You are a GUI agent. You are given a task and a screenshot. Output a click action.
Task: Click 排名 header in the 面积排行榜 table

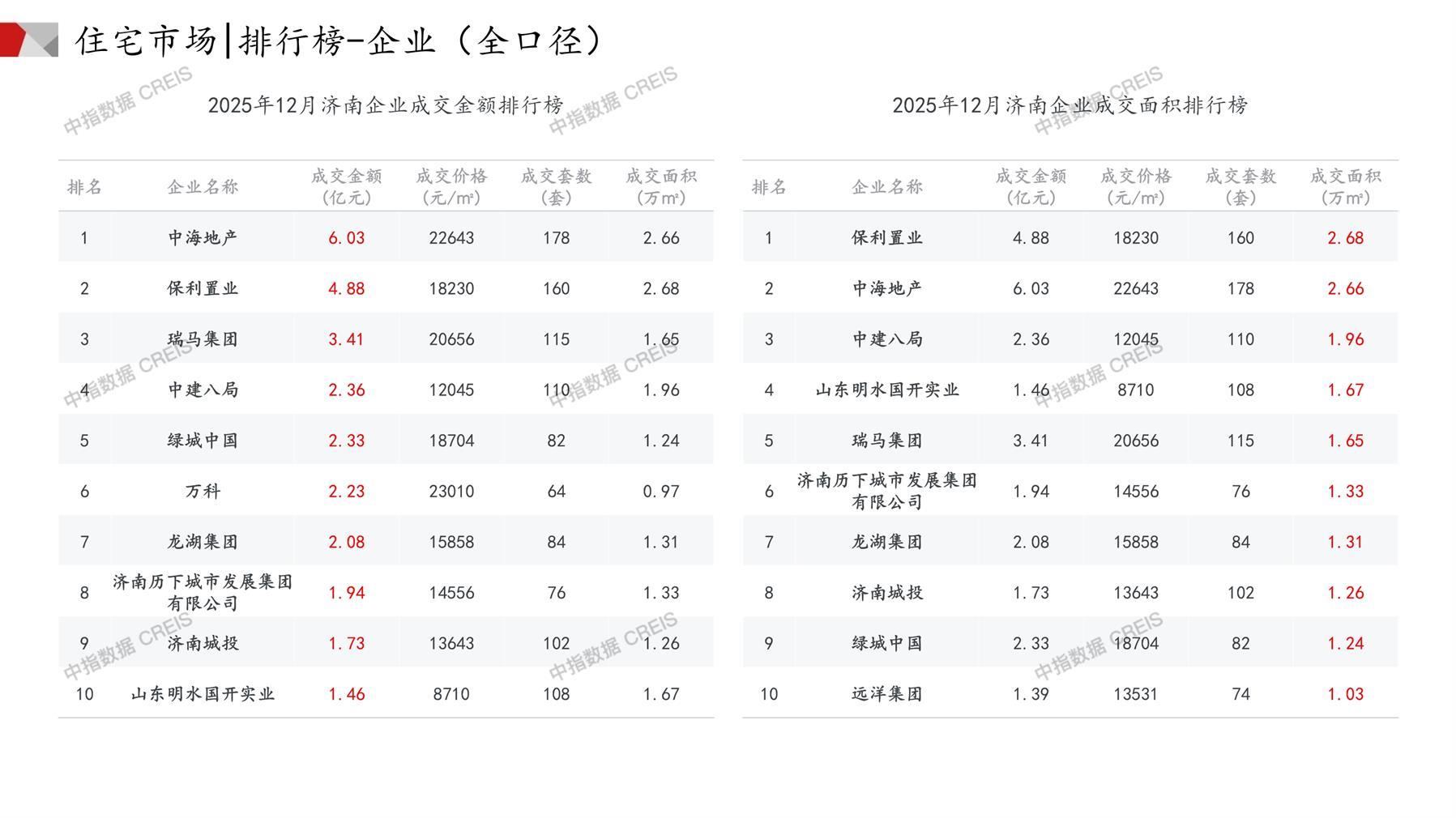coord(768,187)
